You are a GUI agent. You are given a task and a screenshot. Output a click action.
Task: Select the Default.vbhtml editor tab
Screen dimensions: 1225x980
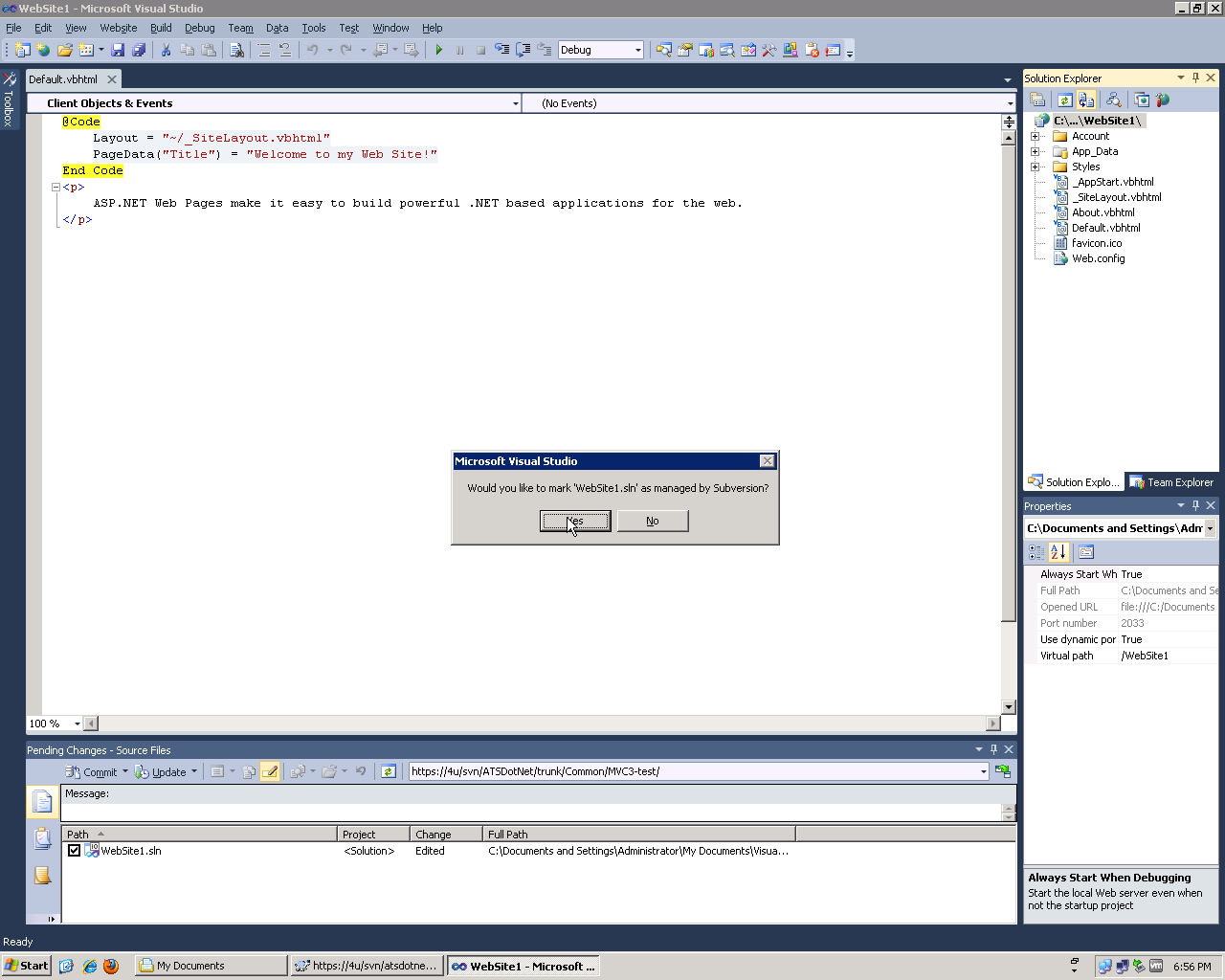pyautogui.click(x=63, y=79)
